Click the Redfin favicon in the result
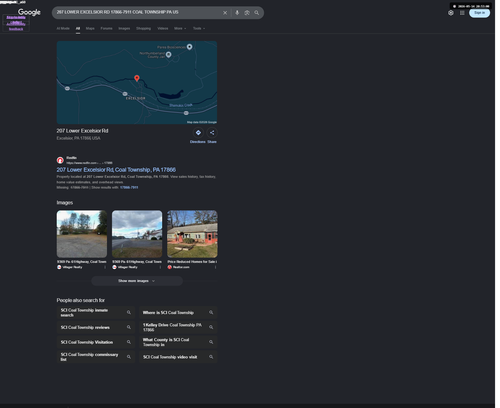500x408 pixels. coord(60,160)
